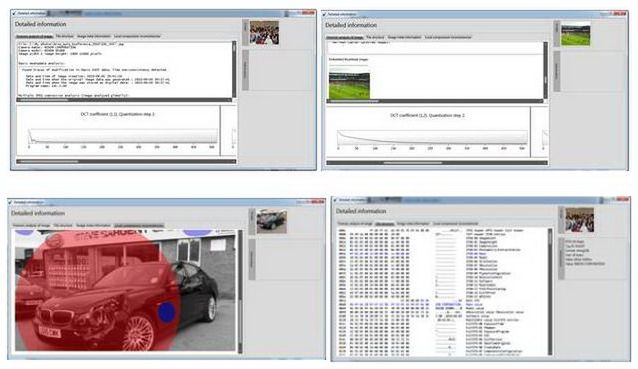The height and width of the screenshot is (369, 638).
Task: Open Image meta information tab in crowd report window
Action: point(93,36)
